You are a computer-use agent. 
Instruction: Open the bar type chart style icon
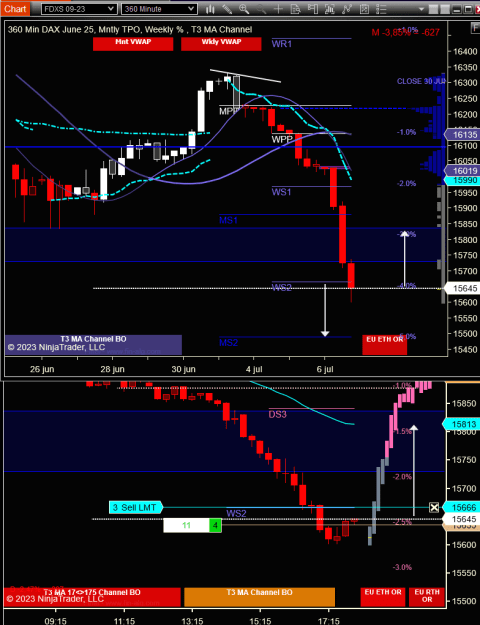(210, 9)
